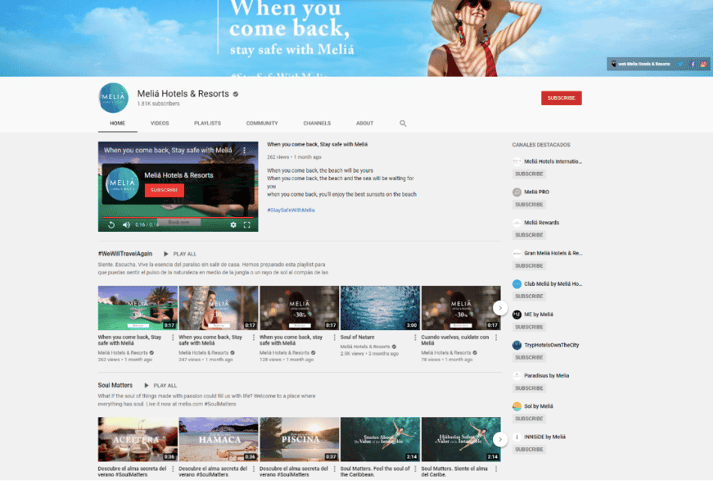Viewport: 713px width, 481px height.
Task: Subscribe to Paradisus by Melia channel
Action: [529, 388]
